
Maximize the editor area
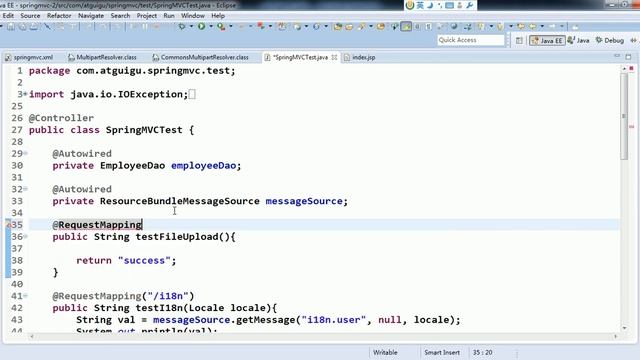tap(628, 56)
